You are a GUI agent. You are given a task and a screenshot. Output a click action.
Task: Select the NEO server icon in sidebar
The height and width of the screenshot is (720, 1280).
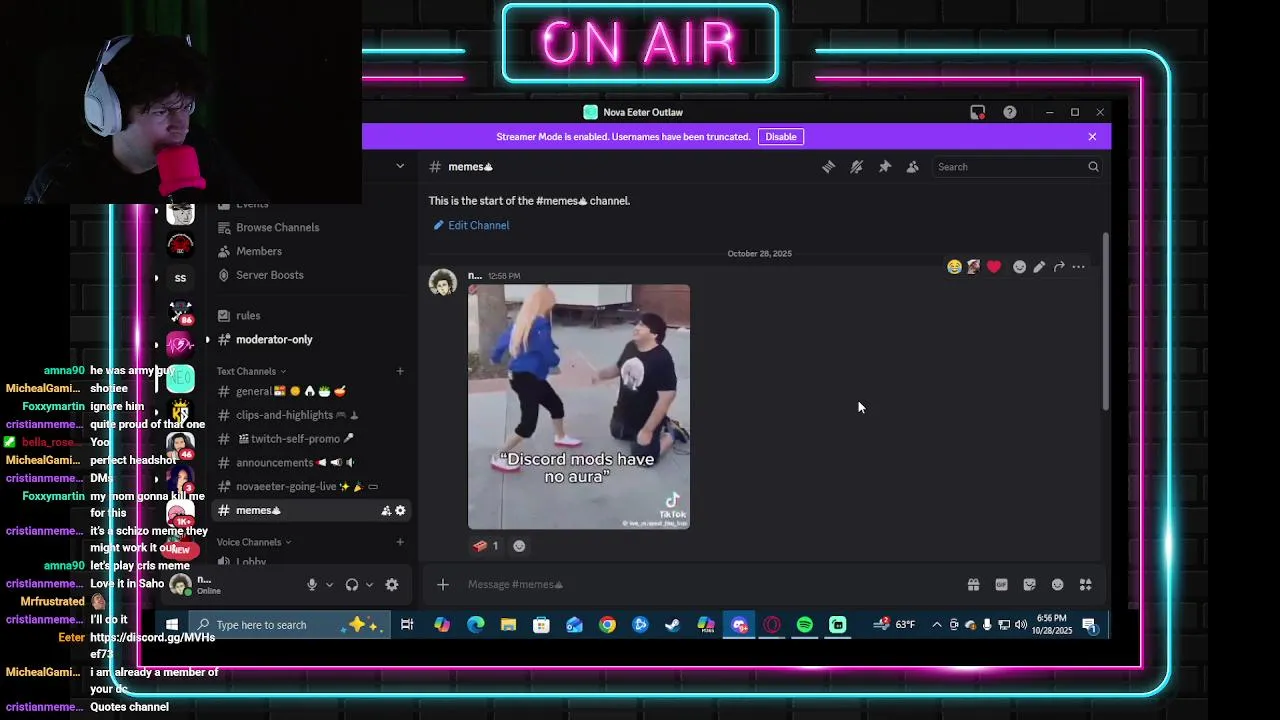180,378
